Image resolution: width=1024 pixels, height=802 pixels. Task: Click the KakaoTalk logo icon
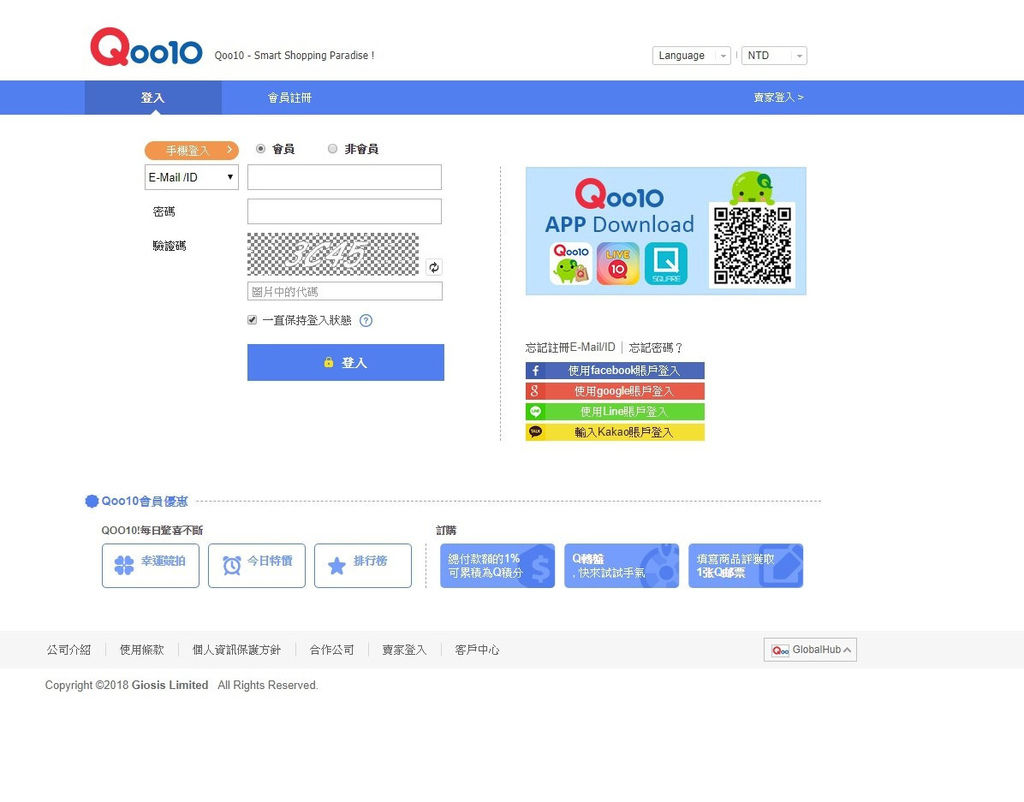(x=535, y=432)
